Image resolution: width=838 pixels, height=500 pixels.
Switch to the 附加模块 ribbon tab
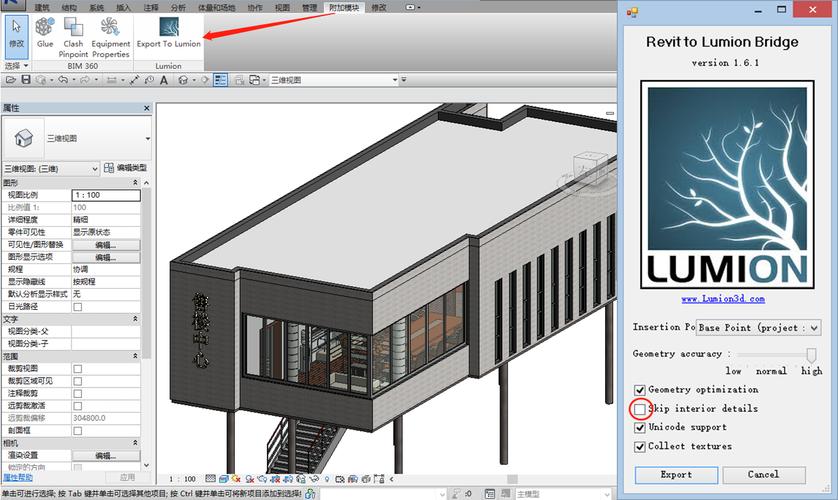pyautogui.click(x=344, y=7)
